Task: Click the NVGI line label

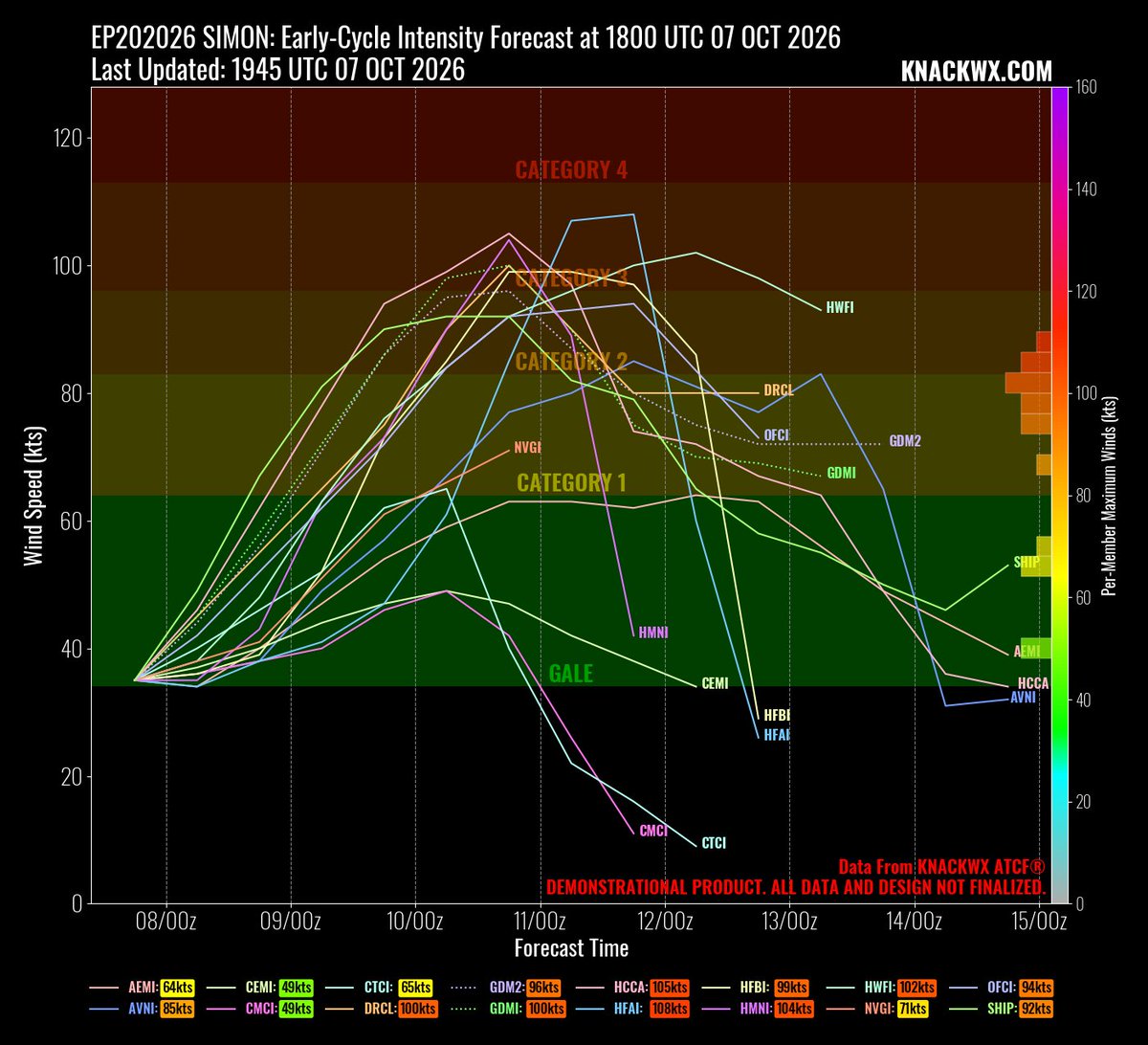Action: pyautogui.click(x=528, y=447)
